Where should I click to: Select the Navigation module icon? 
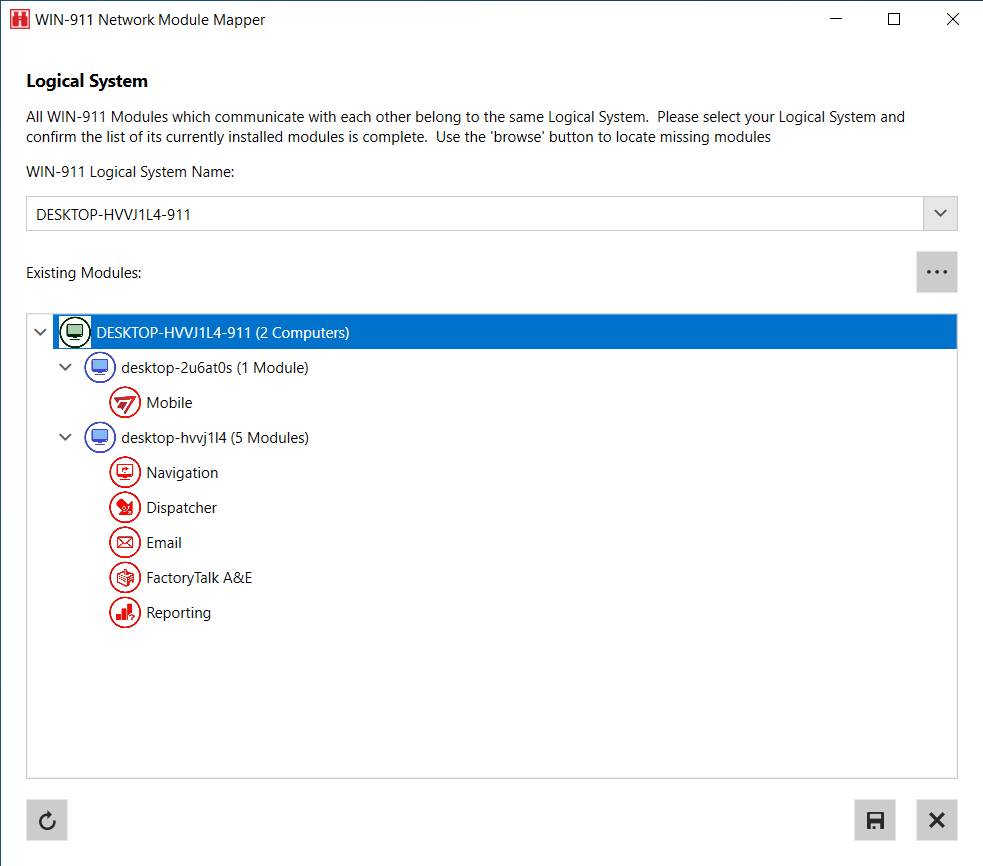124,472
